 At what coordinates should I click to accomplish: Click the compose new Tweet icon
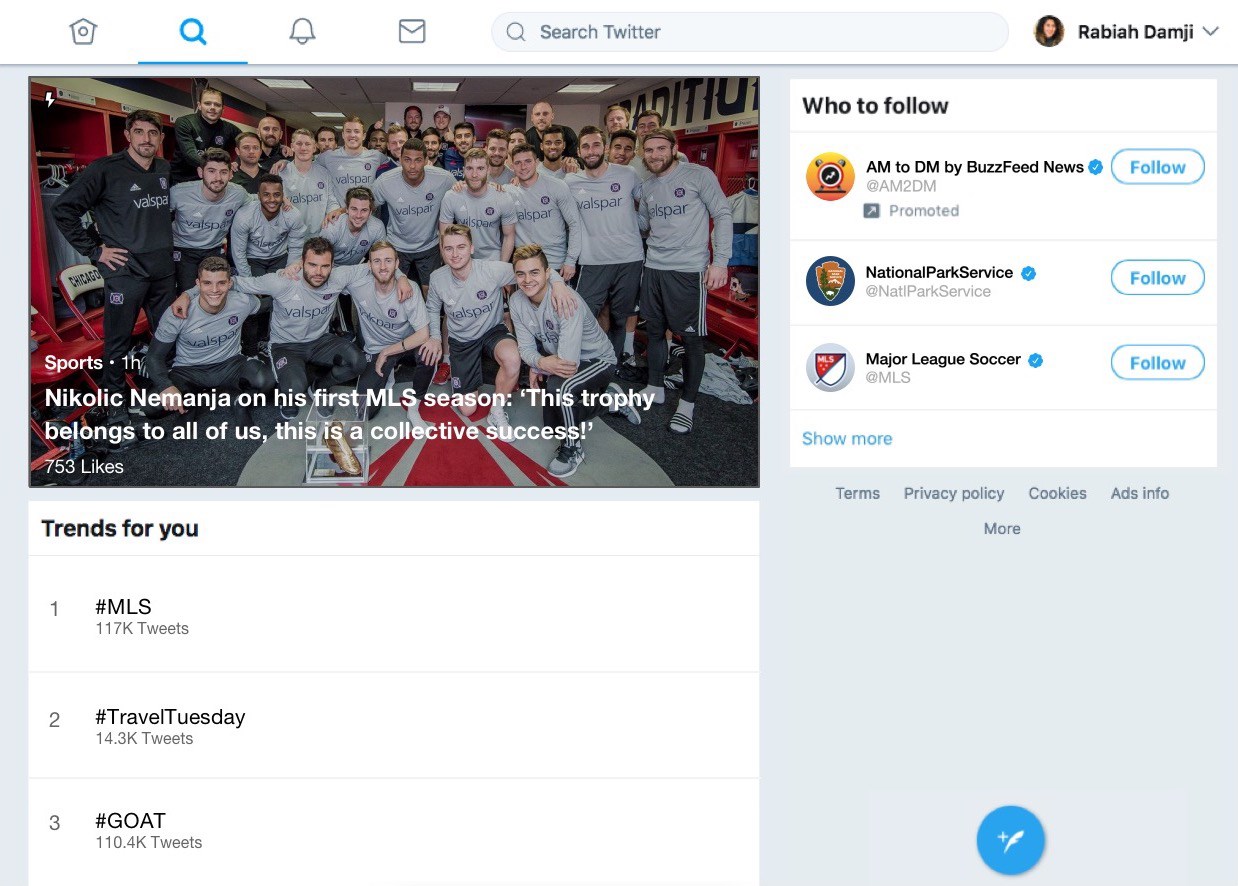(x=1011, y=840)
